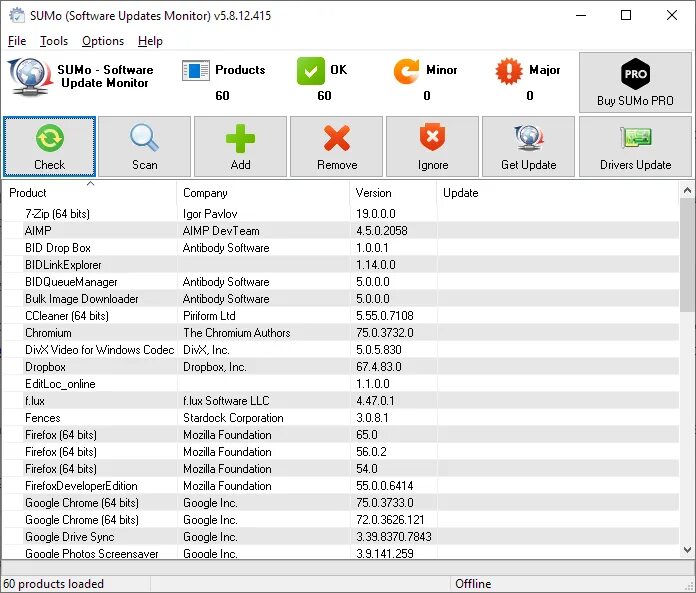Select the BIDLinkExplorer row

coord(341,265)
